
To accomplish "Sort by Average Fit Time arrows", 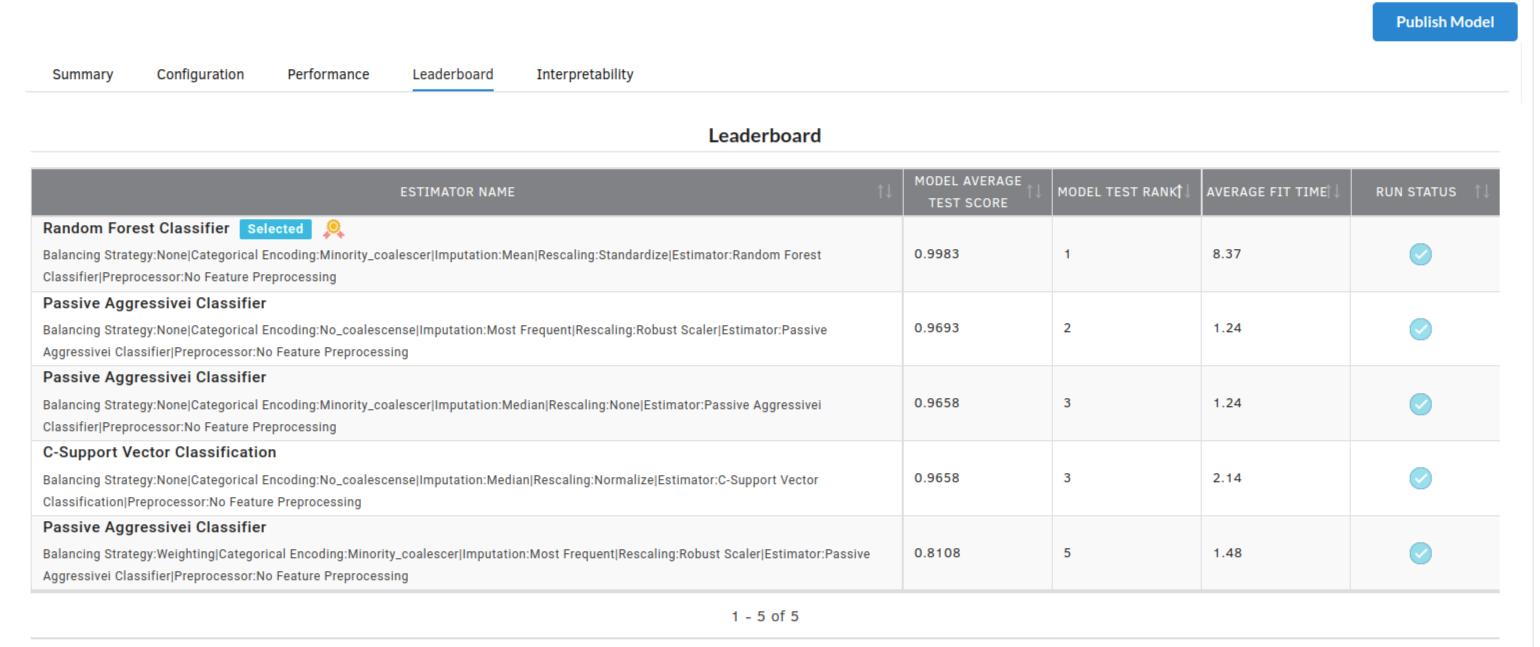I will (1333, 192).
